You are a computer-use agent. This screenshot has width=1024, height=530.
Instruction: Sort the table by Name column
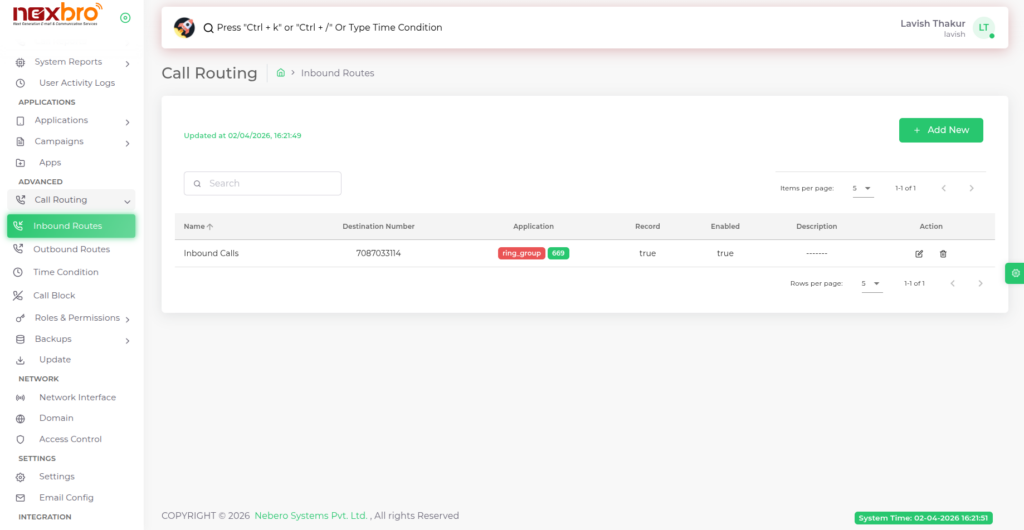(198, 227)
